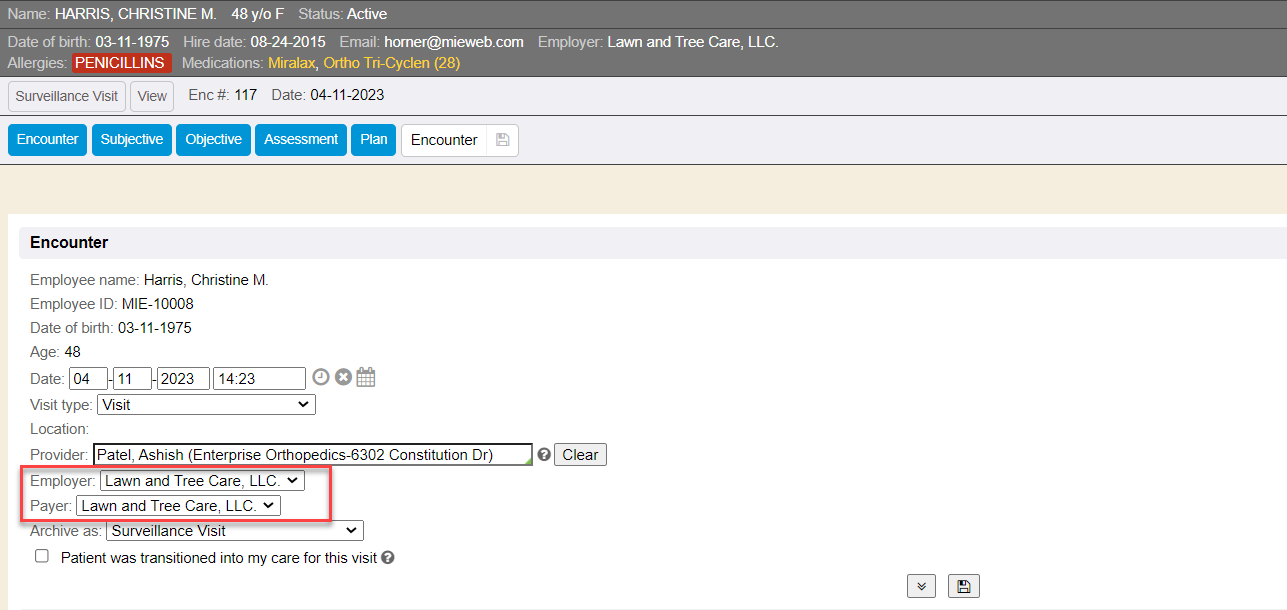The height and width of the screenshot is (610, 1287).
Task: Click the save icon on the Encounter tab
Action: [x=502, y=140]
